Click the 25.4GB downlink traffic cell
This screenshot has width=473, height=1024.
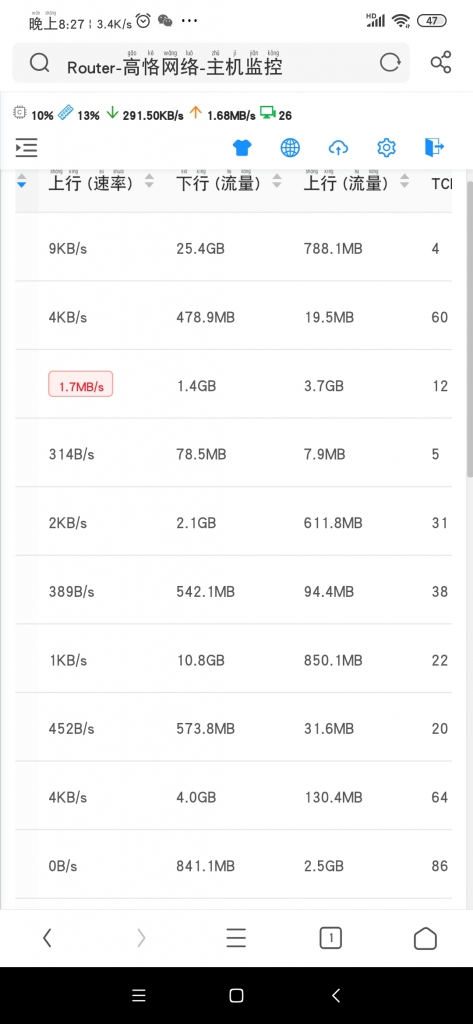click(x=201, y=248)
